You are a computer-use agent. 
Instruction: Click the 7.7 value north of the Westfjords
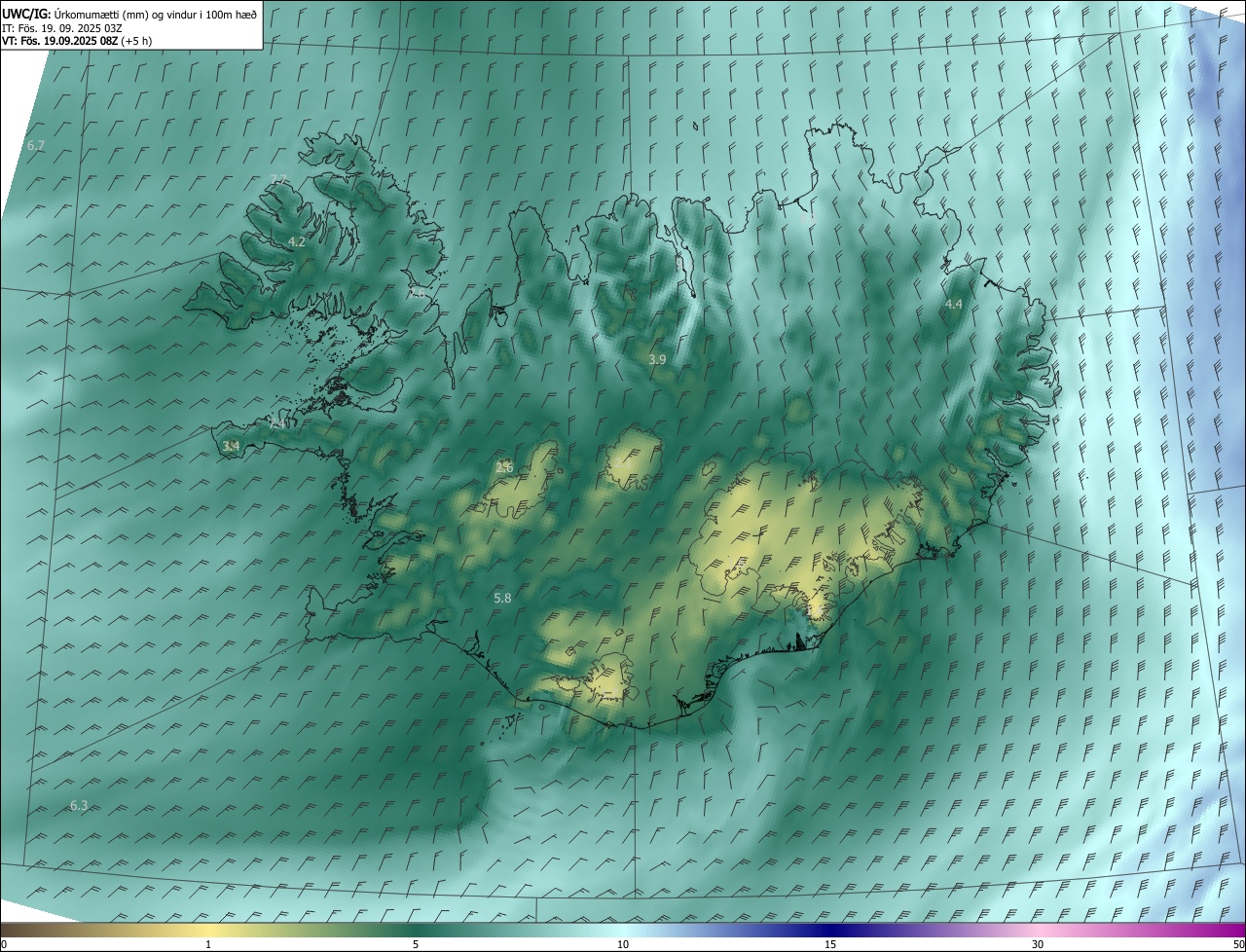[x=278, y=179]
